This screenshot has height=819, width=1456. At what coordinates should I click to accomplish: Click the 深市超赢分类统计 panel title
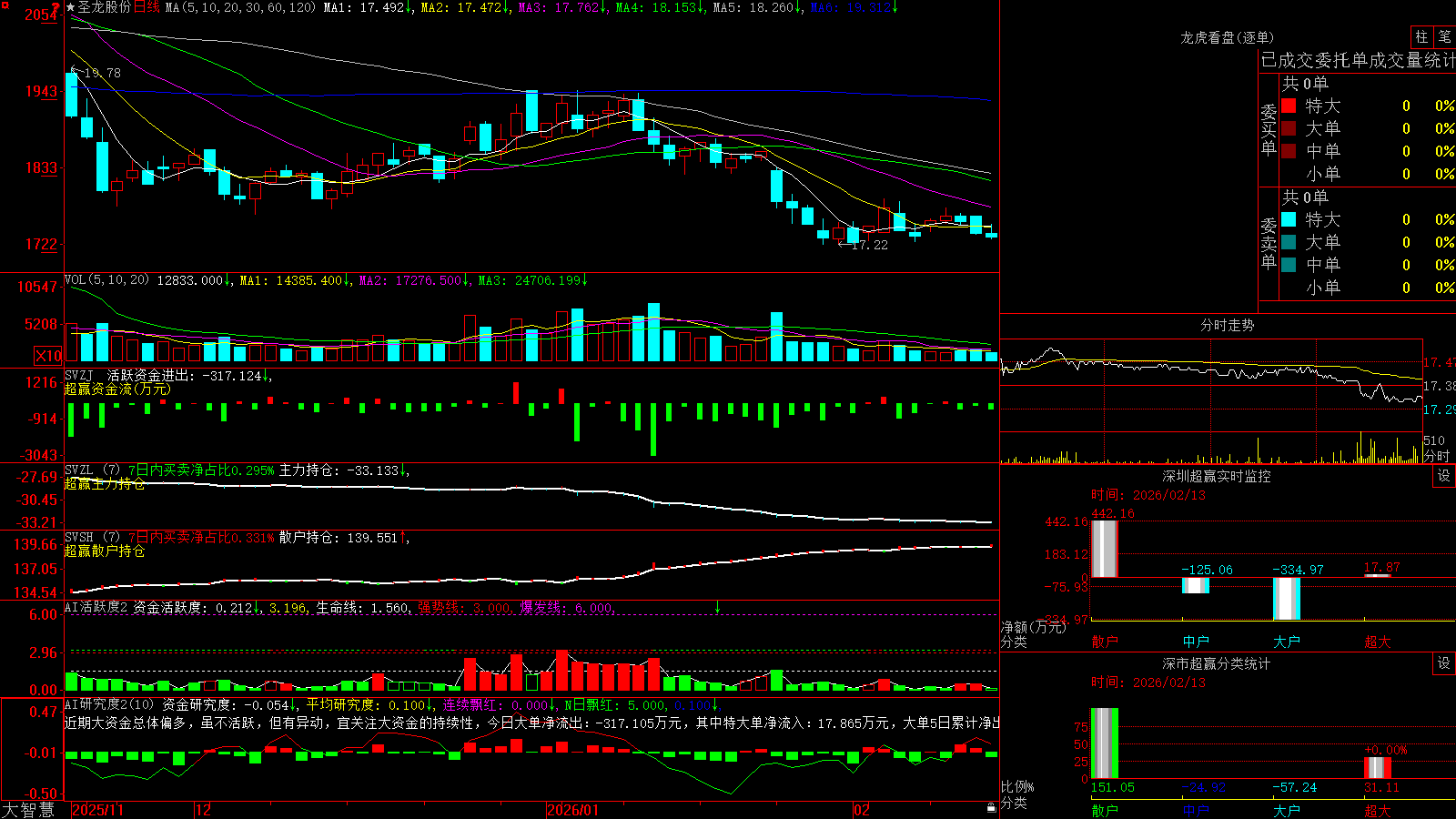(x=1216, y=663)
